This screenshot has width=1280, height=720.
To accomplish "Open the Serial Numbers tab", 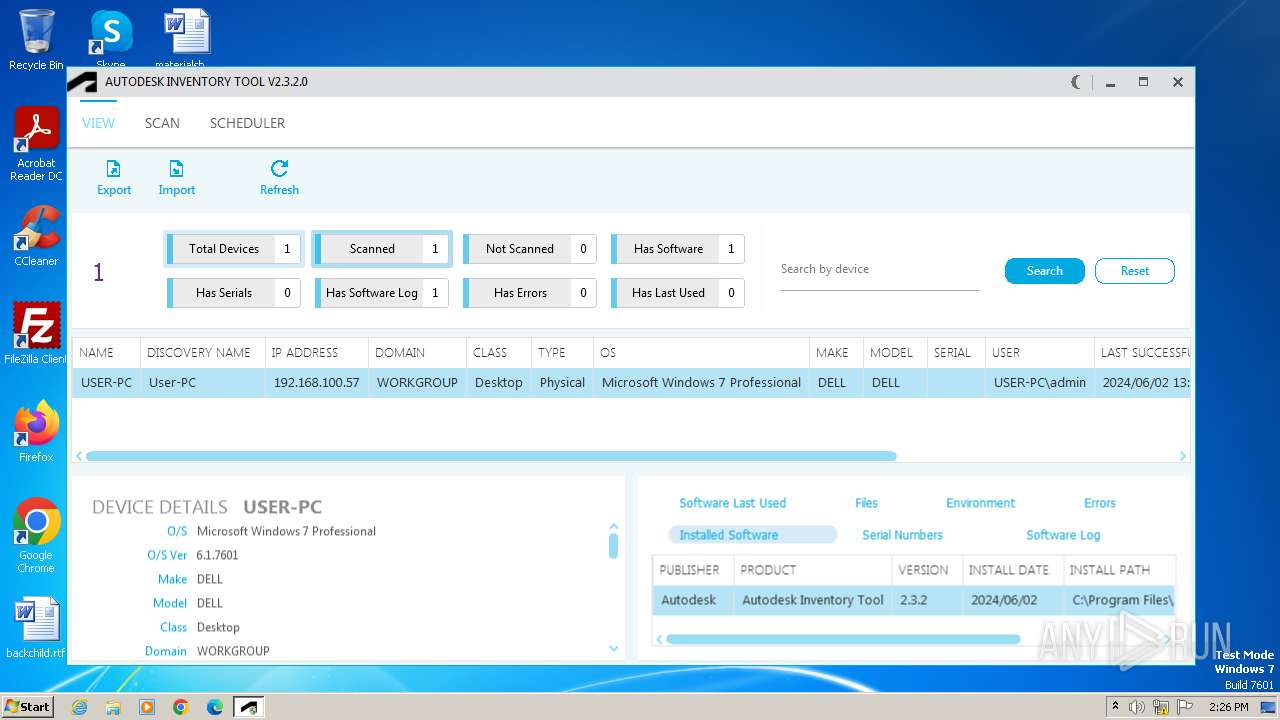I will click(x=902, y=535).
